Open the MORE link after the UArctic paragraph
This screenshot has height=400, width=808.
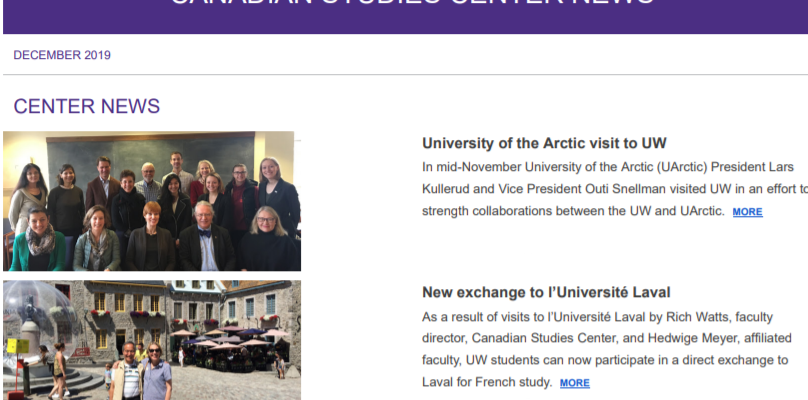[x=747, y=212]
